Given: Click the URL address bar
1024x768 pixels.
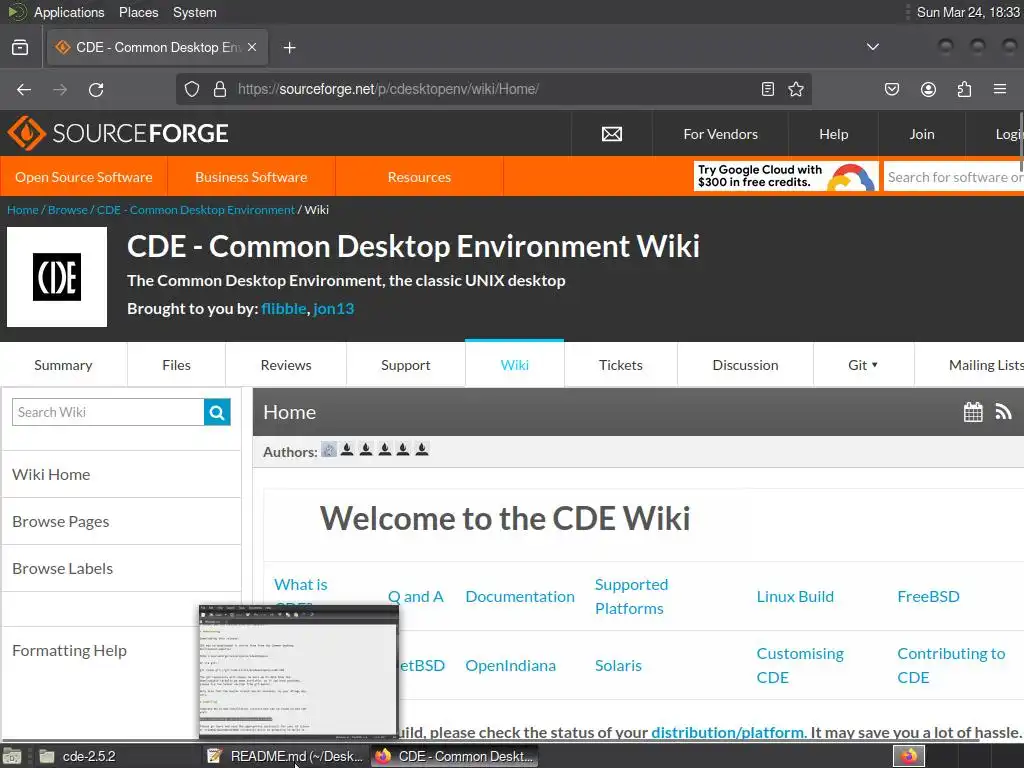Looking at the screenshot, I should [496, 89].
